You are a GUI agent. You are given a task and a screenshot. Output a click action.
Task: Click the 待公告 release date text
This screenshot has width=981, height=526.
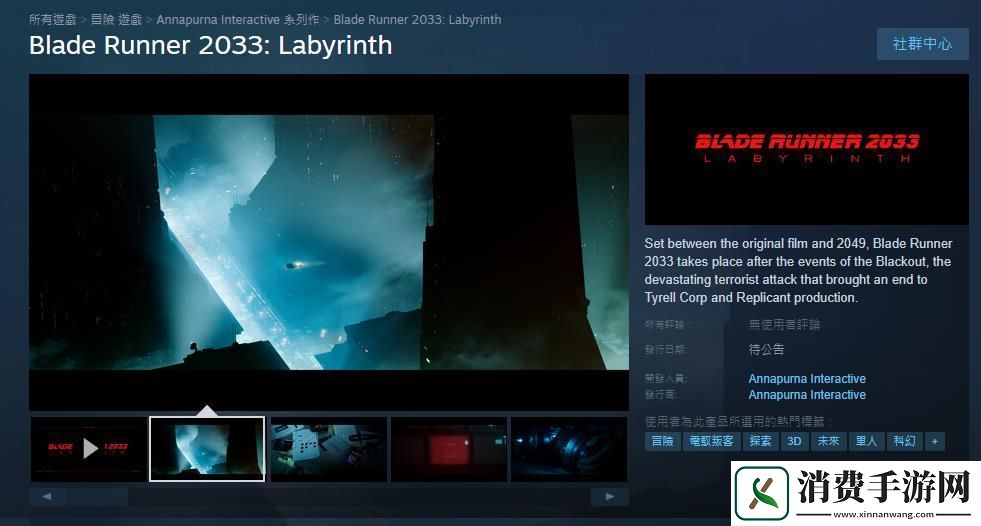pyautogui.click(x=766, y=349)
